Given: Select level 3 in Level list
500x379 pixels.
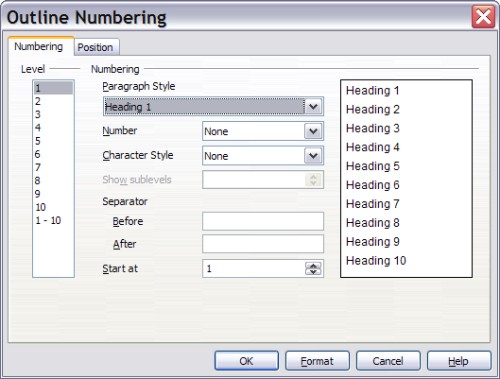Looking at the screenshot, I should tap(53, 114).
